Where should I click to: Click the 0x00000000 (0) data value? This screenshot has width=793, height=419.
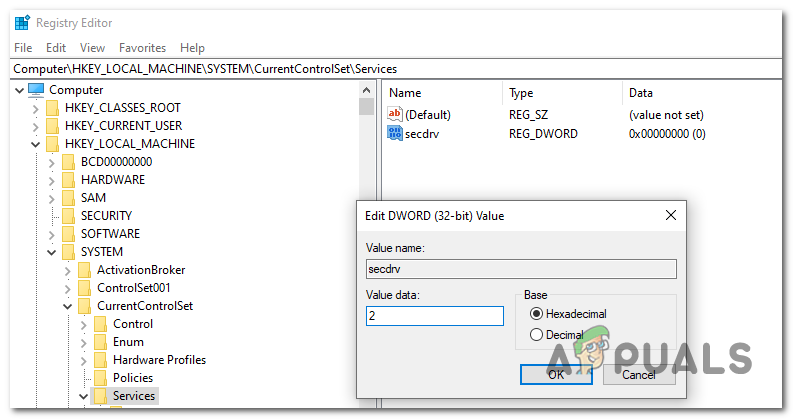click(x=667, y=134)
